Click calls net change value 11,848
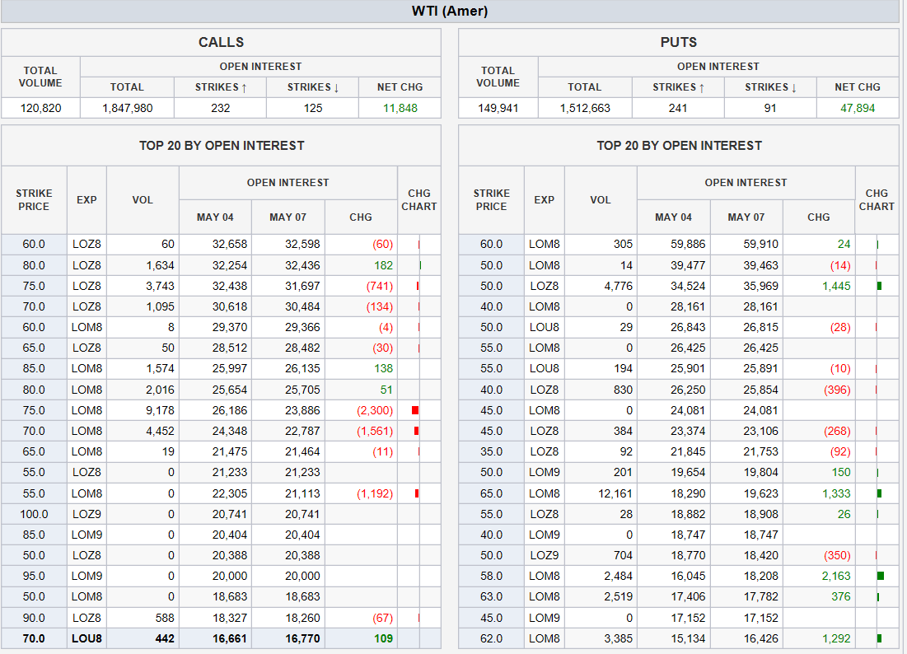Screen dimensions: 907x654 pyautogui.click(x=399, y=108)
